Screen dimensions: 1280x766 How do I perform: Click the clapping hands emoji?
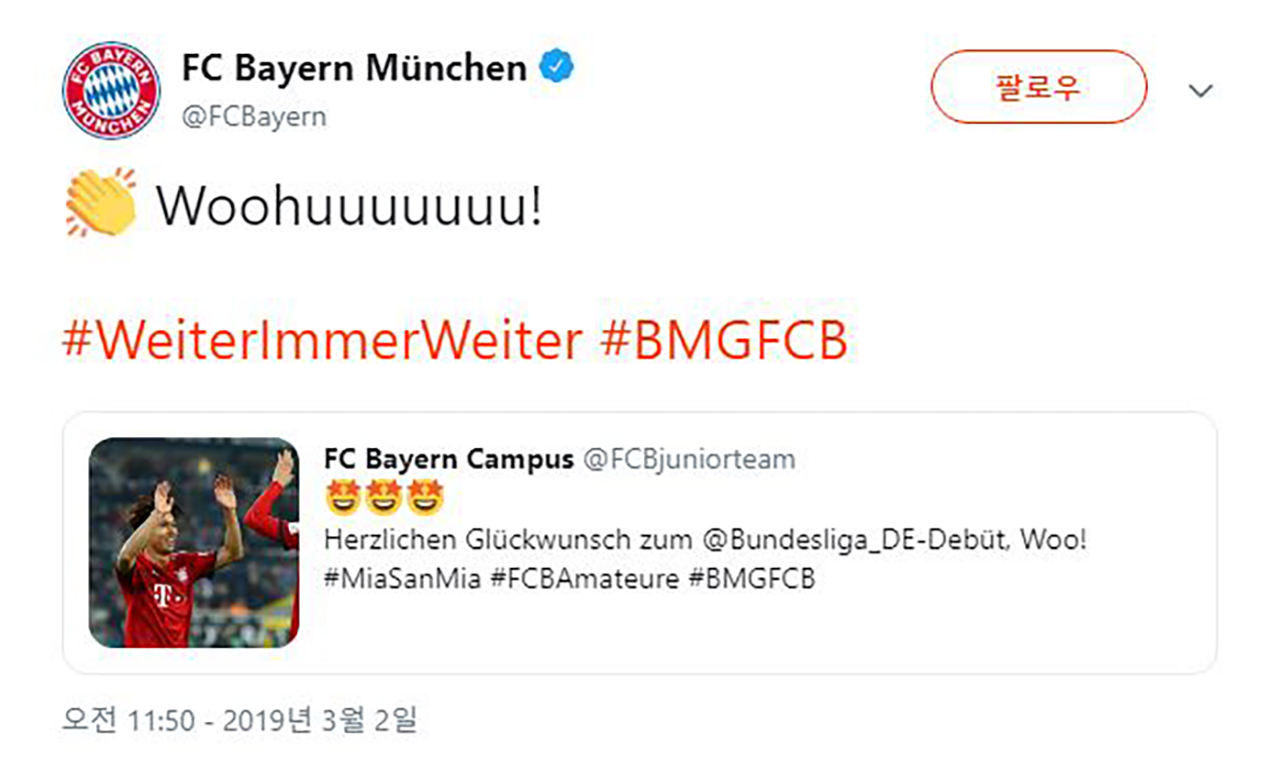[101, 203]
